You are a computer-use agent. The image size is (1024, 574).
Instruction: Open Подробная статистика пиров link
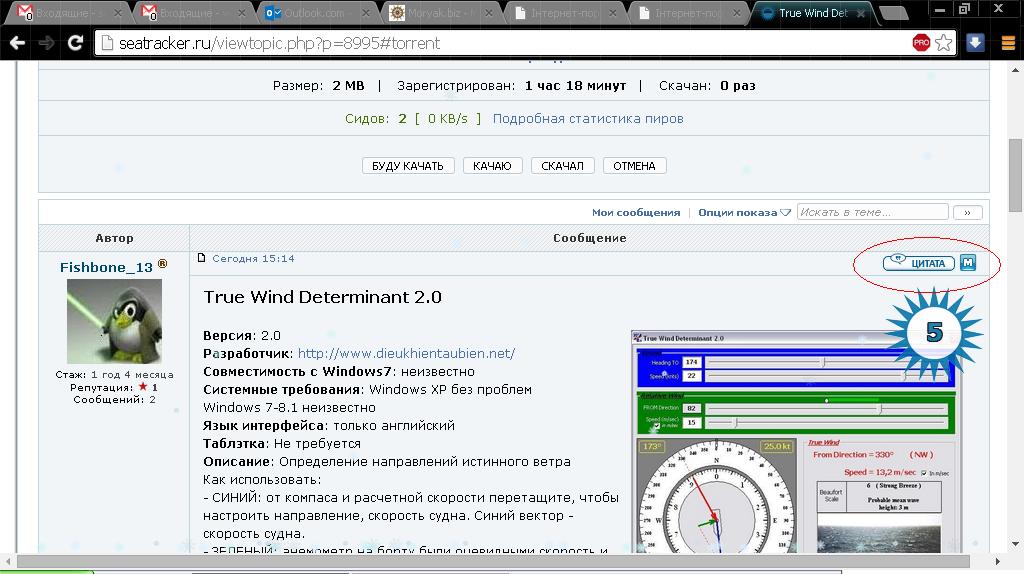tap(588, 118)
